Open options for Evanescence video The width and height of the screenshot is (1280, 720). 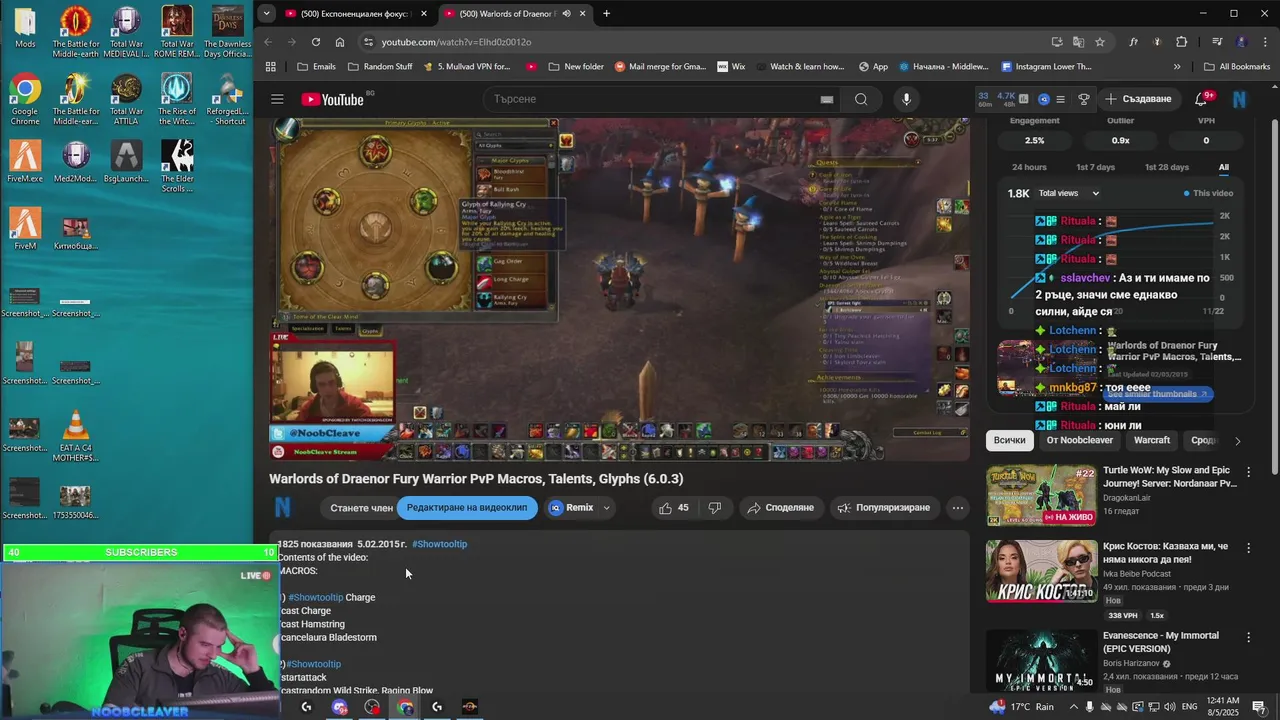coord(1248,637)
